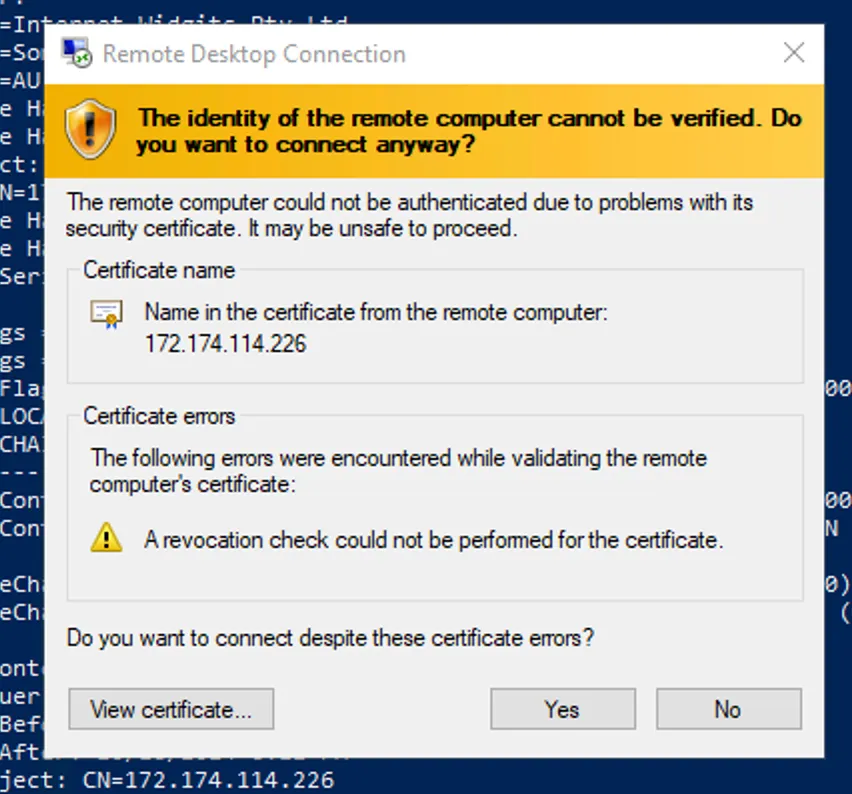Click the yellow warning triangle icon
Viewport: 852px width, 794px height.
click(x=106, y=540)
